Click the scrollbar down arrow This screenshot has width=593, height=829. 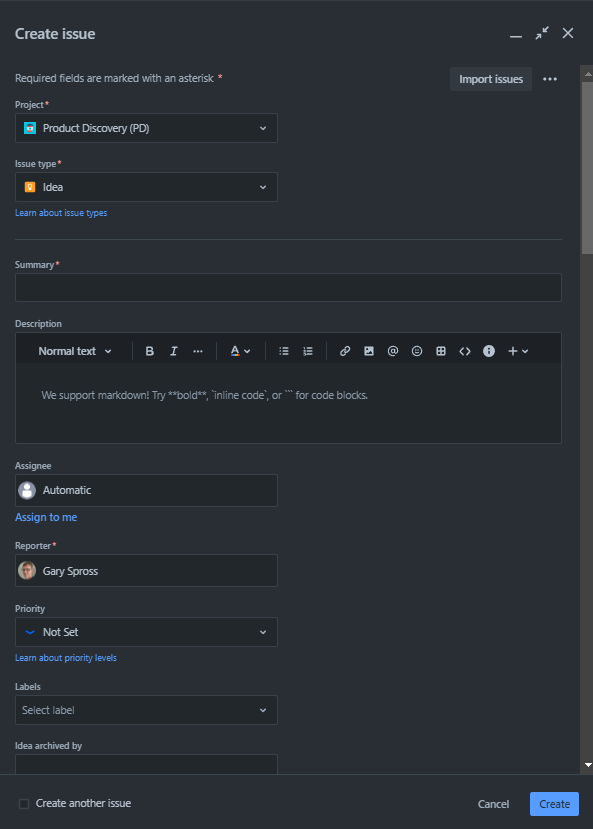(x=588, y=765)
